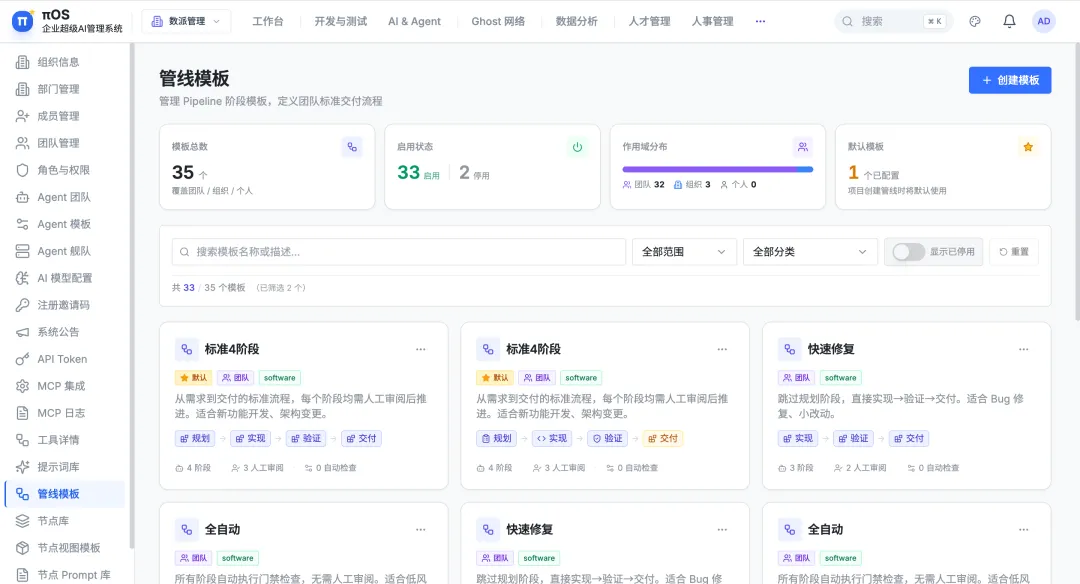
Task: Toggle the 显示已停用 switch
Action: coord(908,252)
